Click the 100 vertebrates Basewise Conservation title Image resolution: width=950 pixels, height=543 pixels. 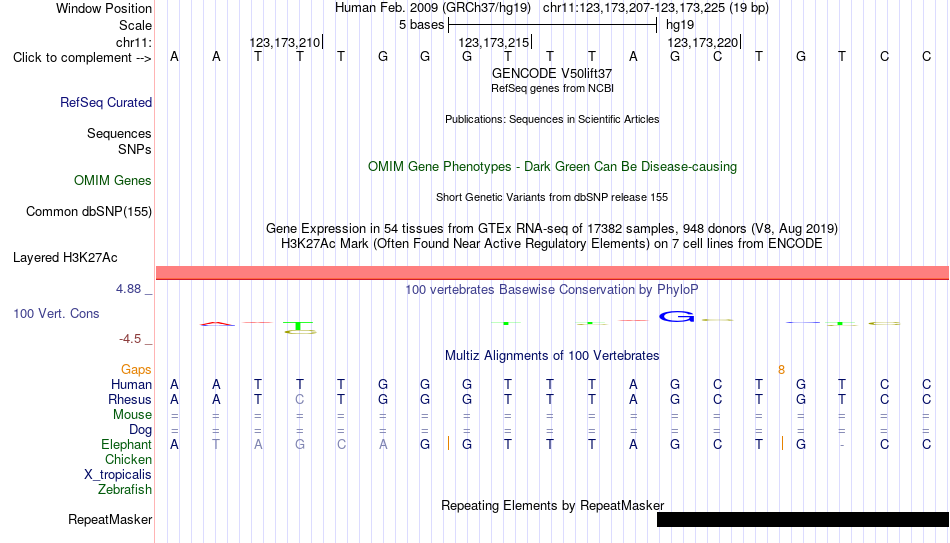552,290
